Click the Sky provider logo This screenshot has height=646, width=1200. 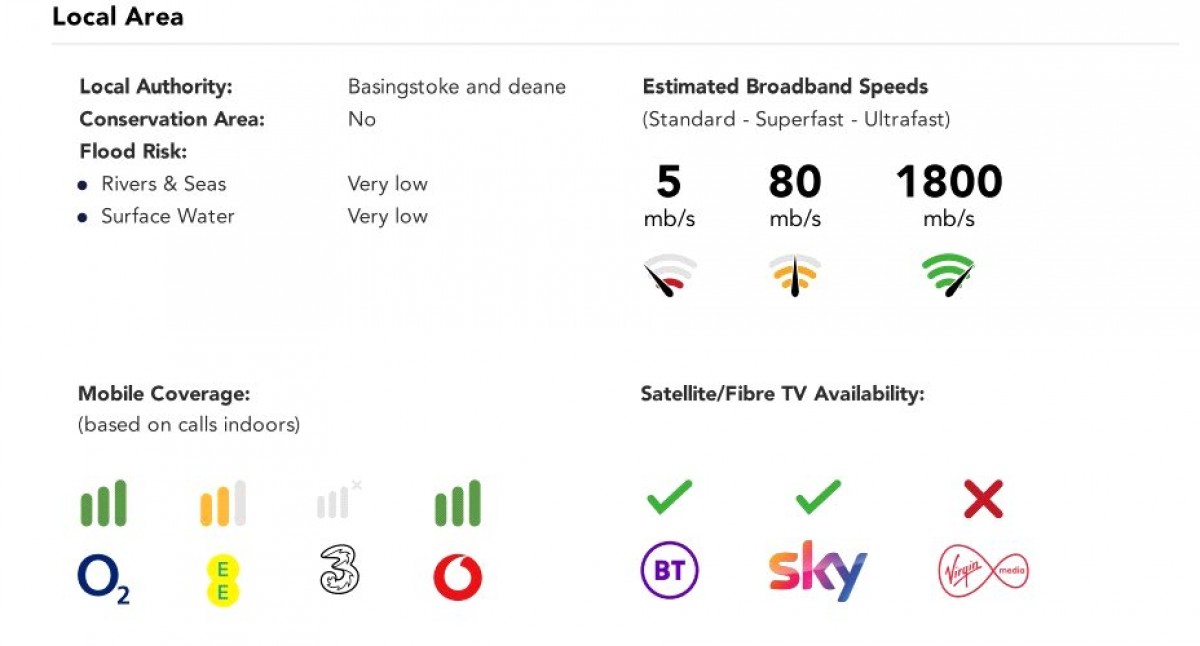point(817,571)
